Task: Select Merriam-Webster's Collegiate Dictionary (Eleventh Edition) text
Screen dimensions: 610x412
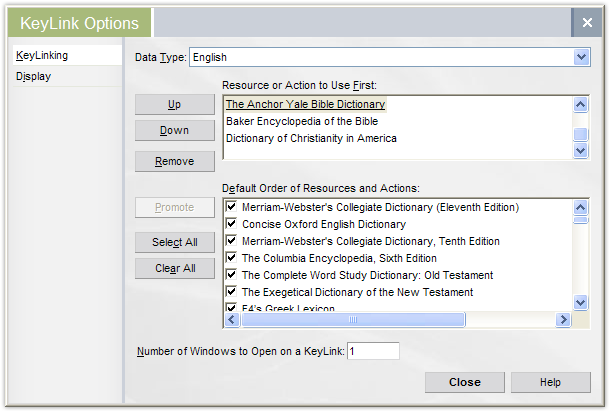Action: tap(380, 207)
